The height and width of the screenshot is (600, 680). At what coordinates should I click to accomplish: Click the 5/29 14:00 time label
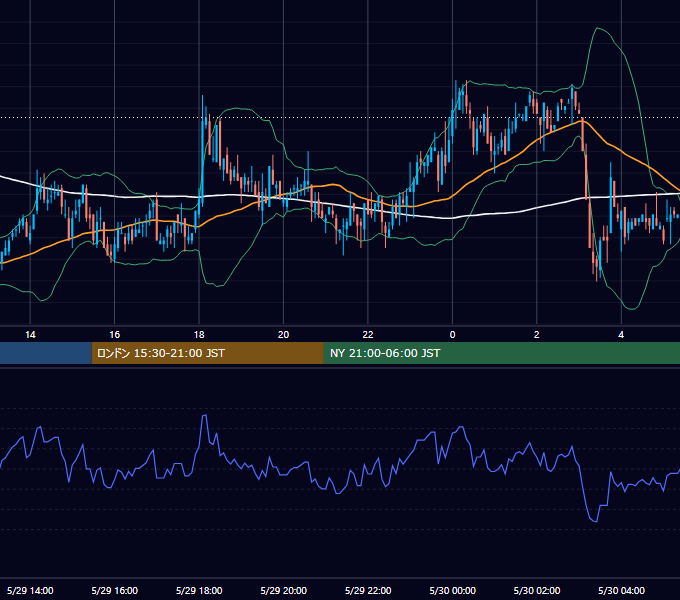tap(30, 590)
